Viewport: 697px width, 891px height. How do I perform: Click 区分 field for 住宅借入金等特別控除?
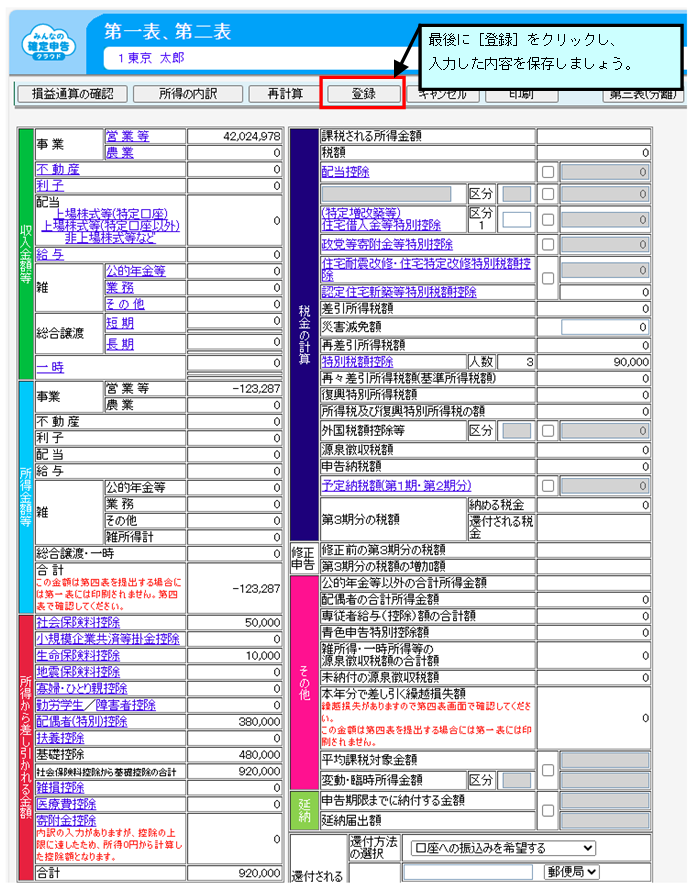pyautogui.click(x=517, y=220)
